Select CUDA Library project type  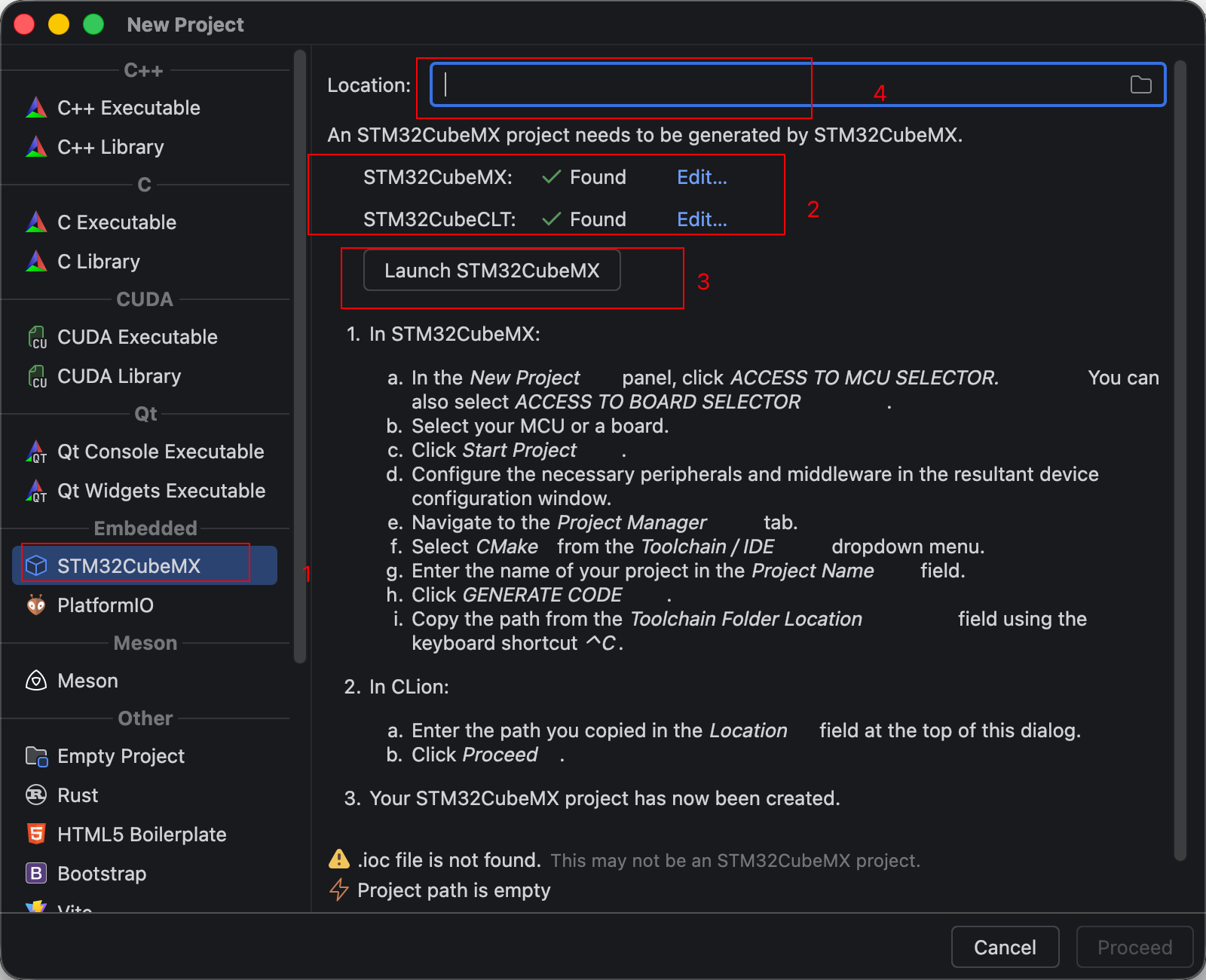tap(145, 376)
